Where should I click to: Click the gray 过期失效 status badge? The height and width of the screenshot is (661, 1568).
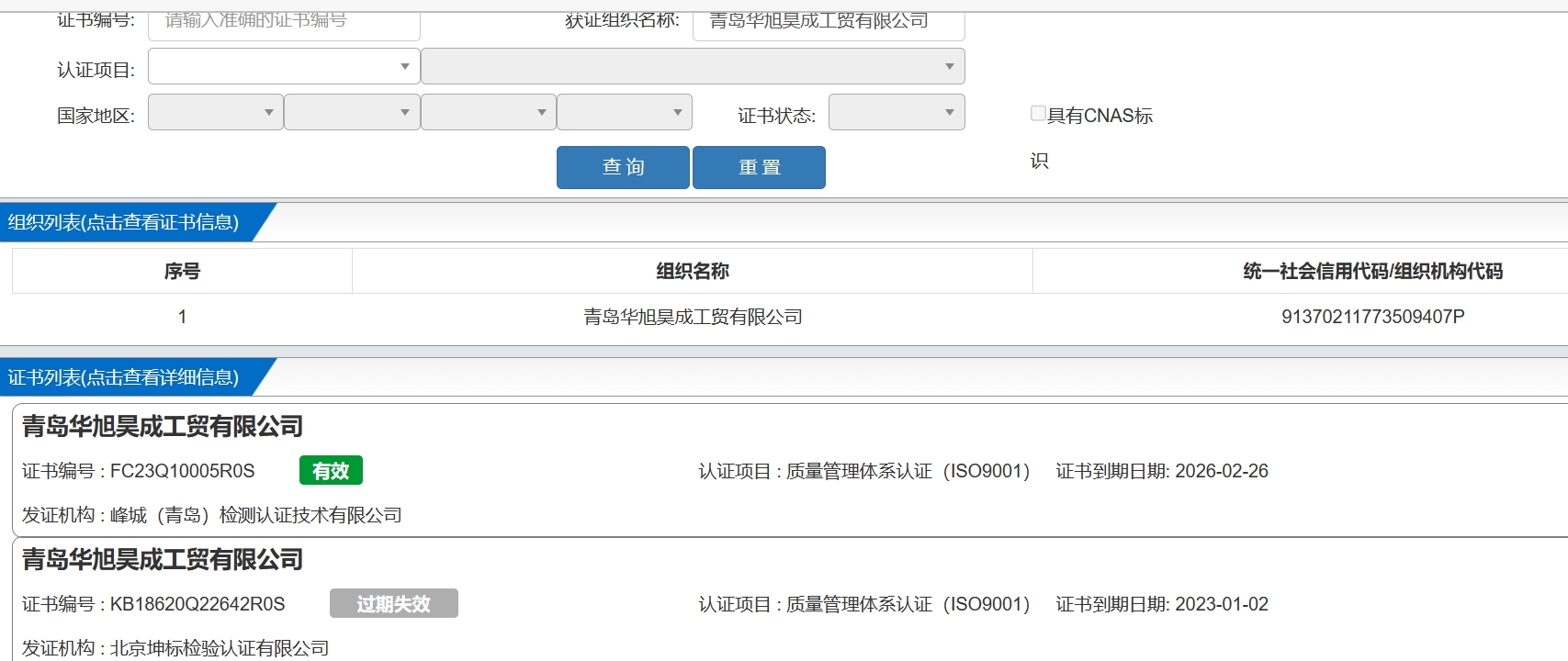[x=394, y=603]
